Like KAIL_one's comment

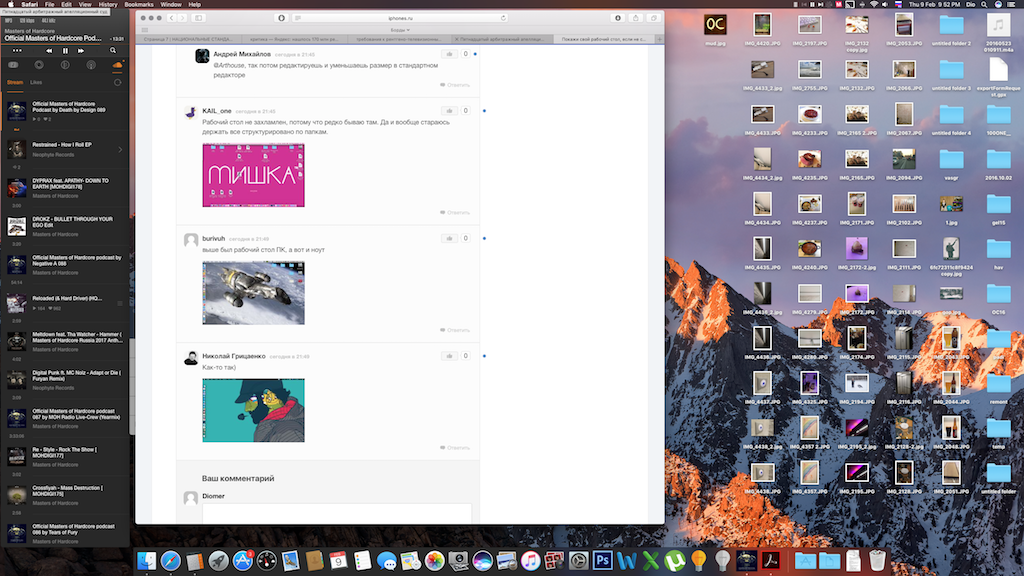[x=449, y=110]
